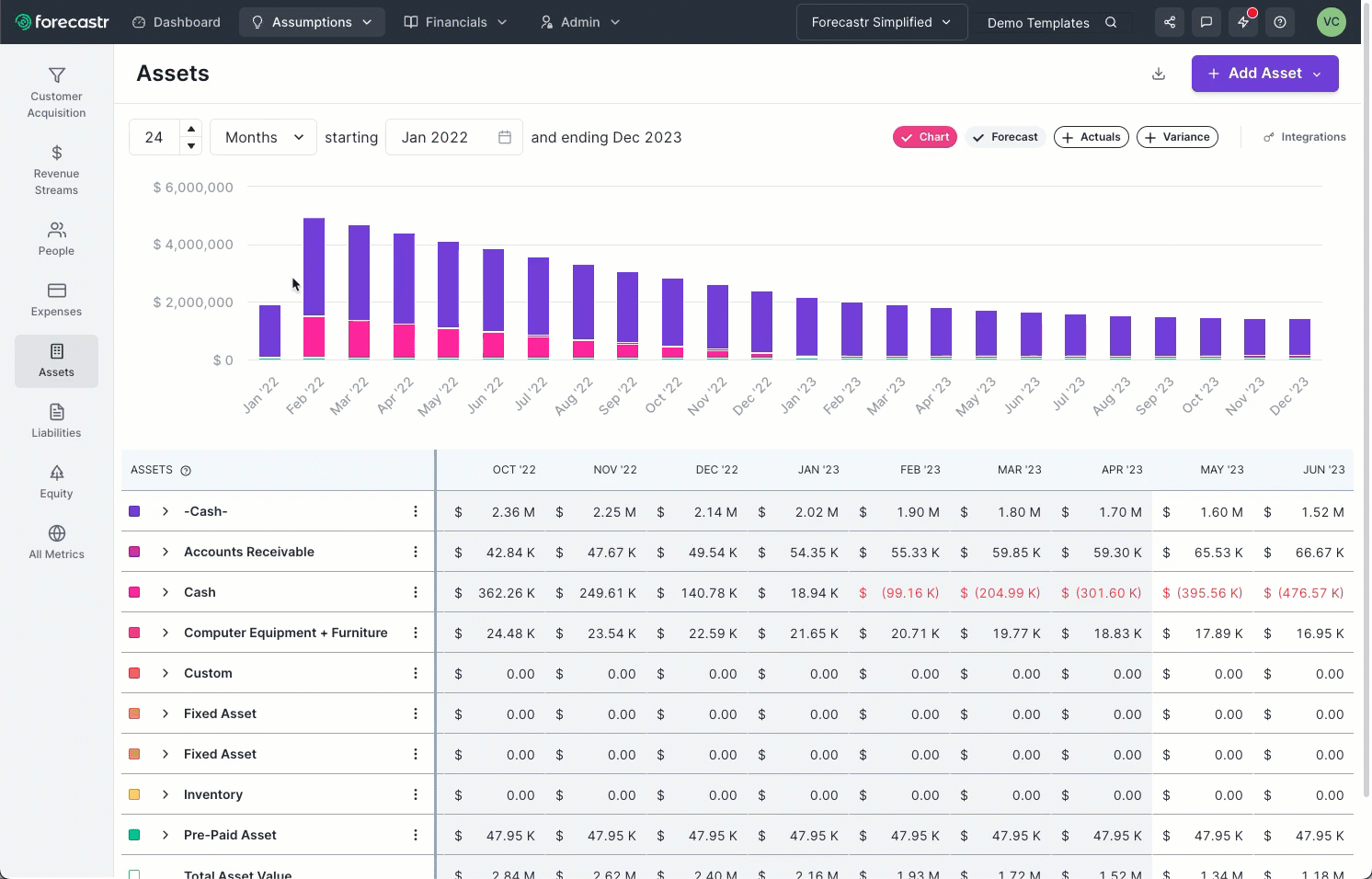Navigate to Expenses in the sidebar
The width and height of the screenshot is (1372, 879).
click(56, 299)
